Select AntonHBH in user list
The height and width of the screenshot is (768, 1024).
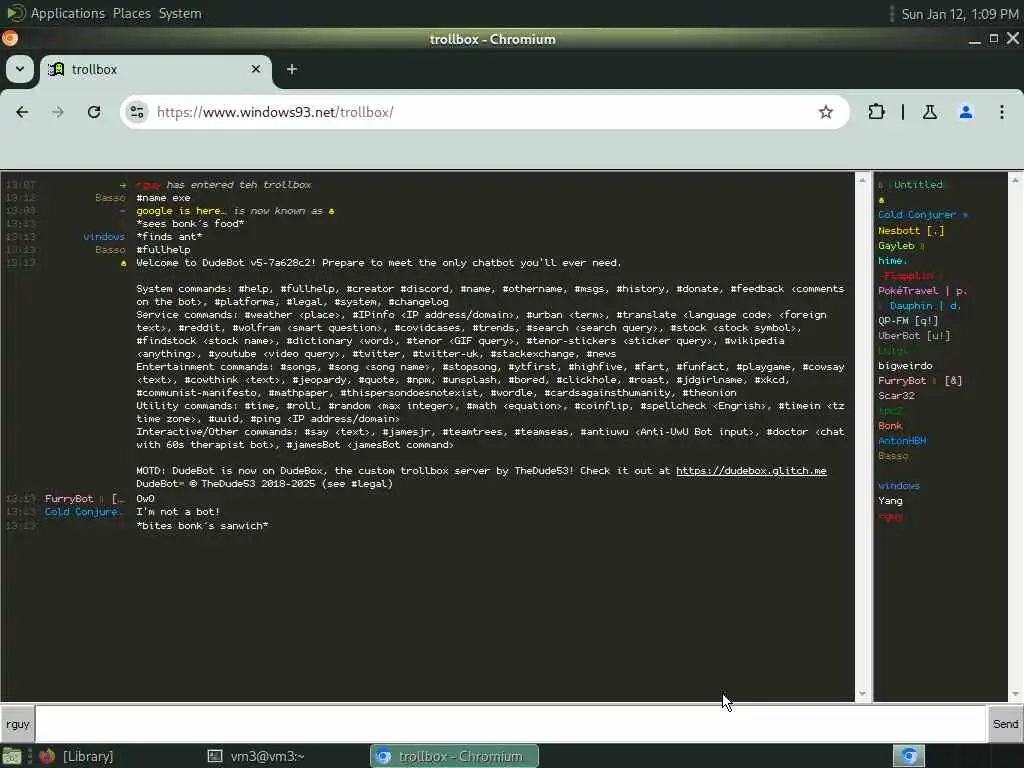point(902,441)
